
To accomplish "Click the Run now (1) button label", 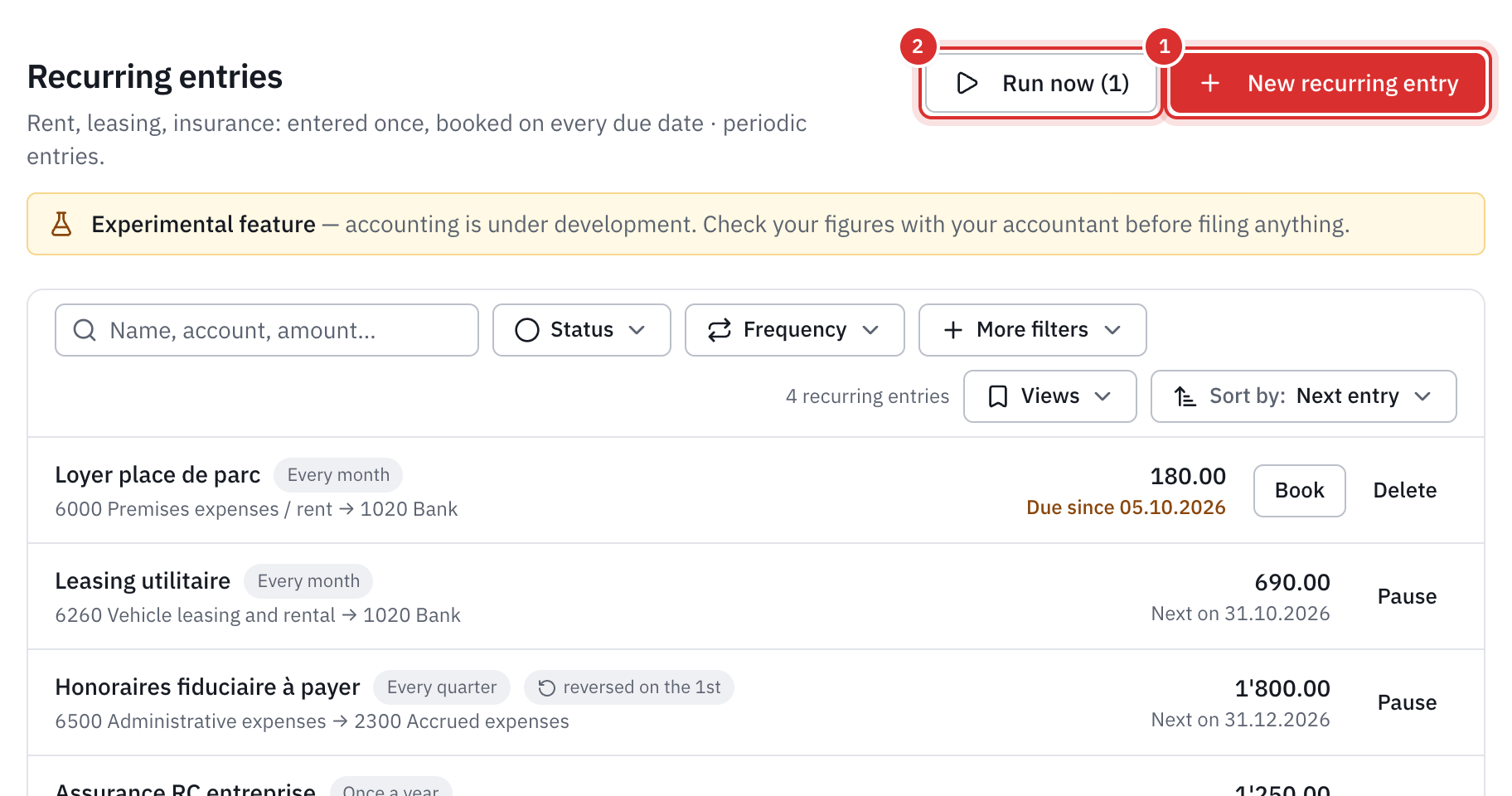I will (x=1065, y=83).
